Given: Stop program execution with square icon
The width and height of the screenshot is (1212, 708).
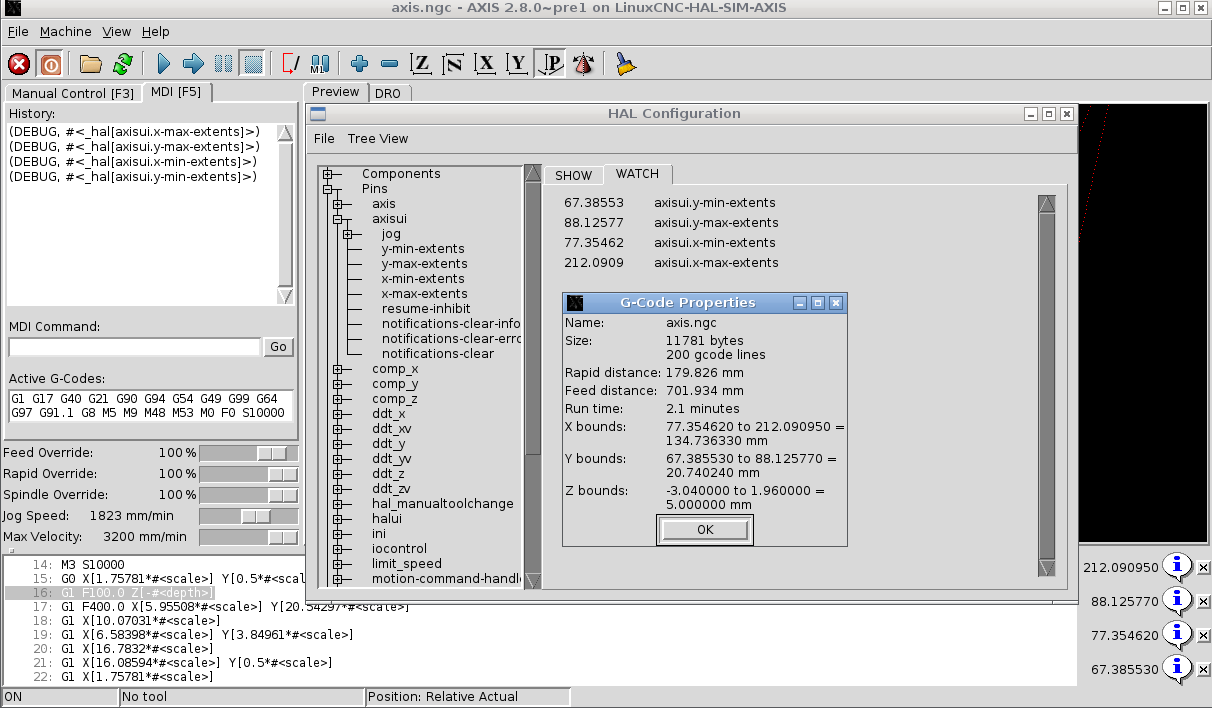Looking at the screenshot, I should coord(253,64).
